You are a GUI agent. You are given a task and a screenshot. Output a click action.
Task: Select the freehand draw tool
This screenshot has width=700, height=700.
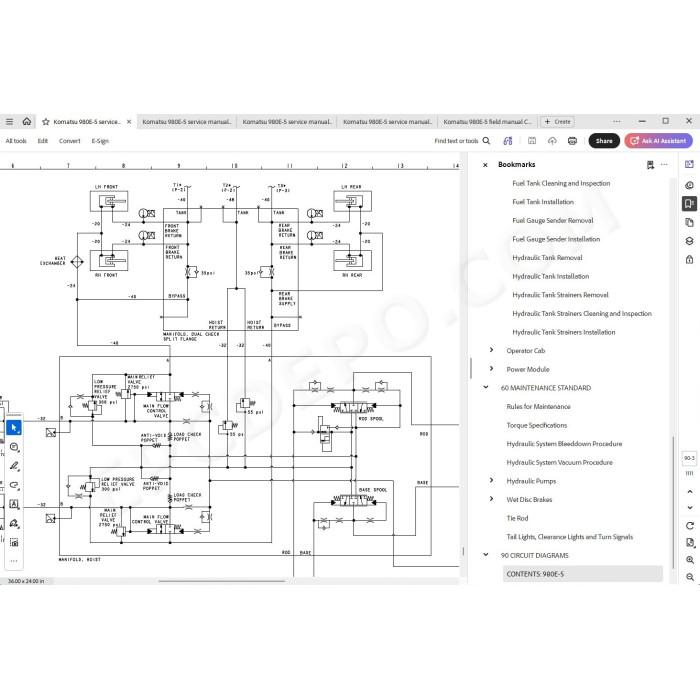[x=14, y=485]
